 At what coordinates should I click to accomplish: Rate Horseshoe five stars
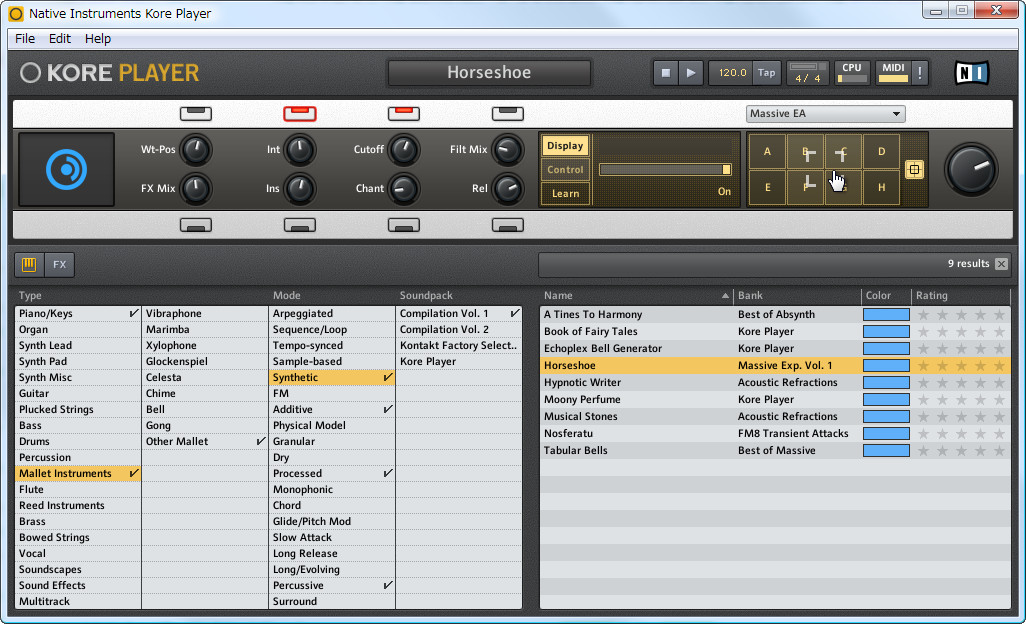pos(999,366)
